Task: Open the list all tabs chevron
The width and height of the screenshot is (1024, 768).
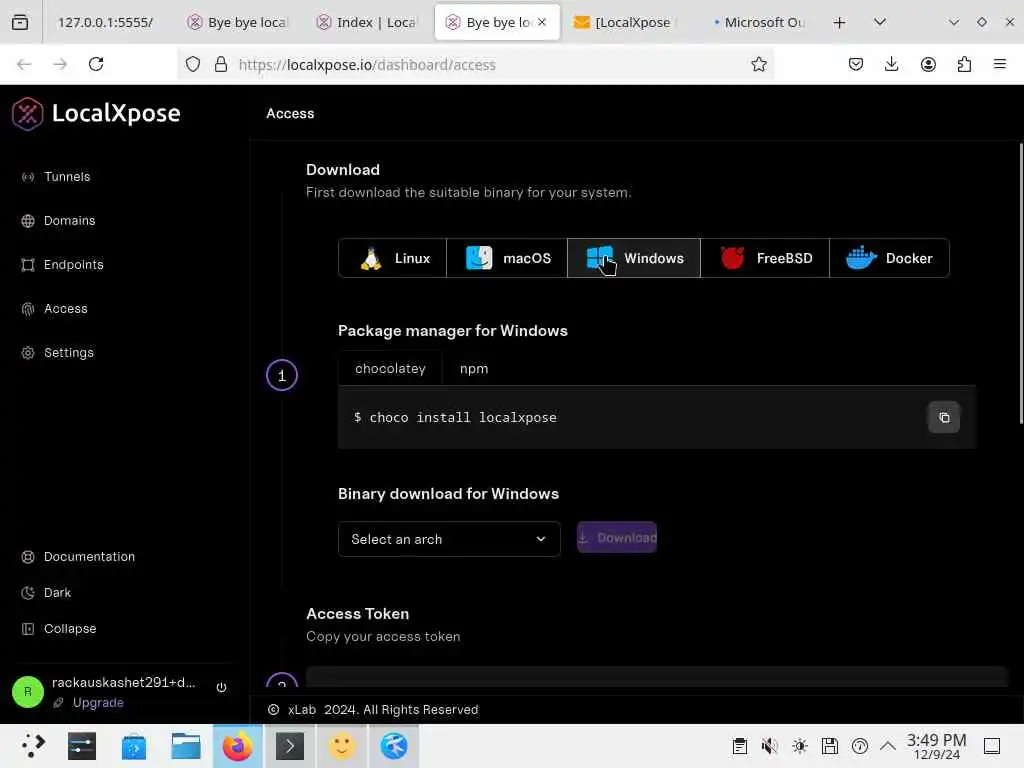Action: point(880,22)
